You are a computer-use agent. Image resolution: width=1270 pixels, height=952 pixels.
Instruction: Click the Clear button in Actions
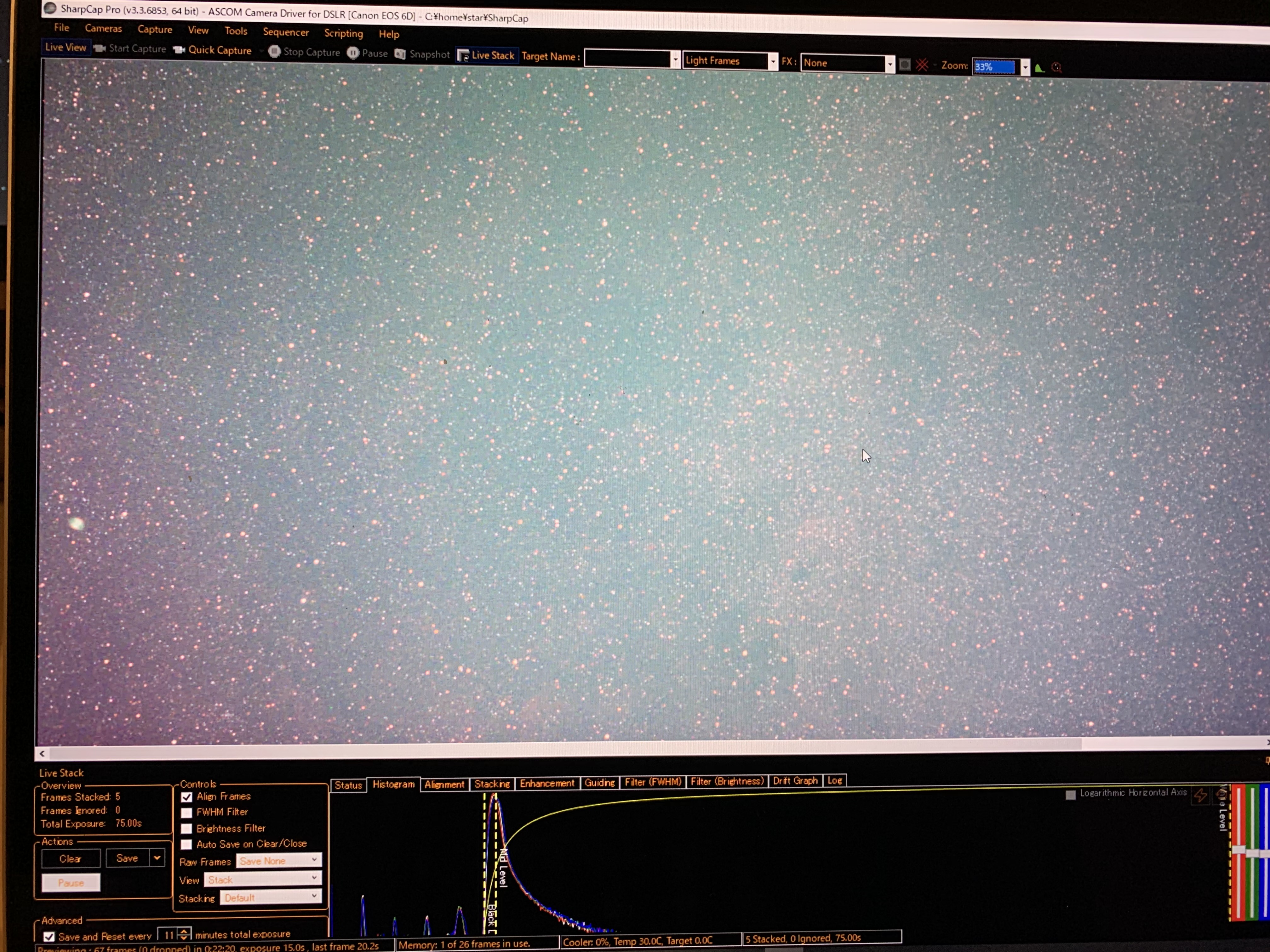71,858
